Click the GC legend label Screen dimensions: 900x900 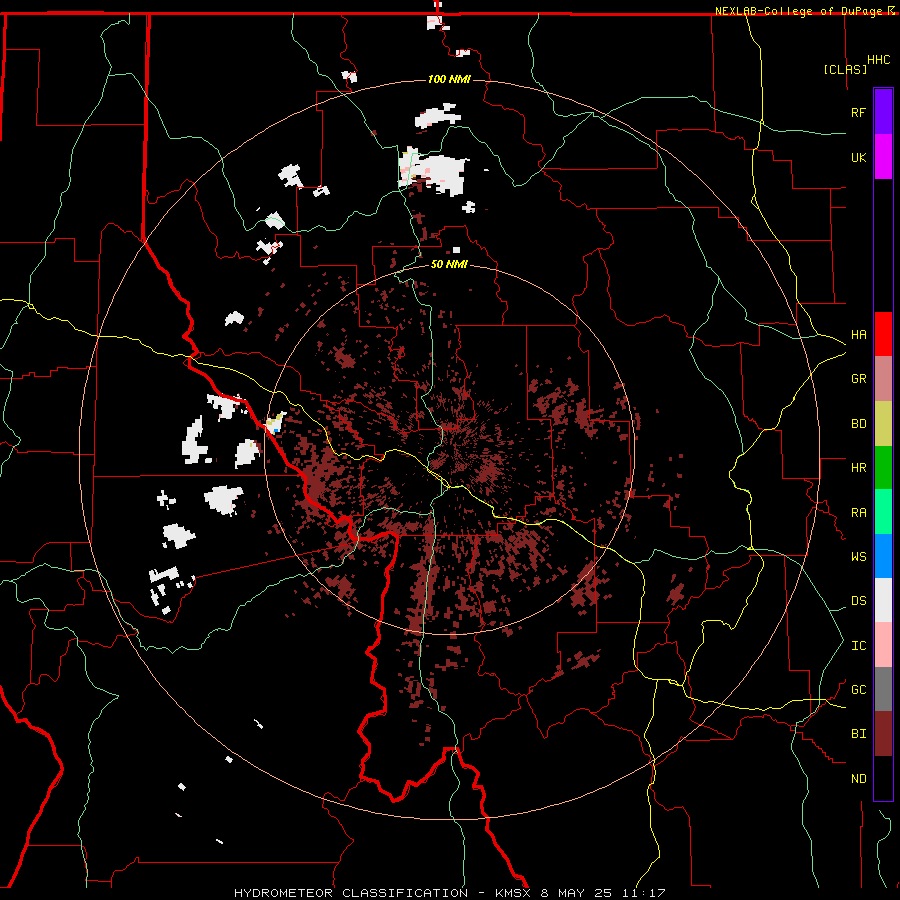click(858, 690)
